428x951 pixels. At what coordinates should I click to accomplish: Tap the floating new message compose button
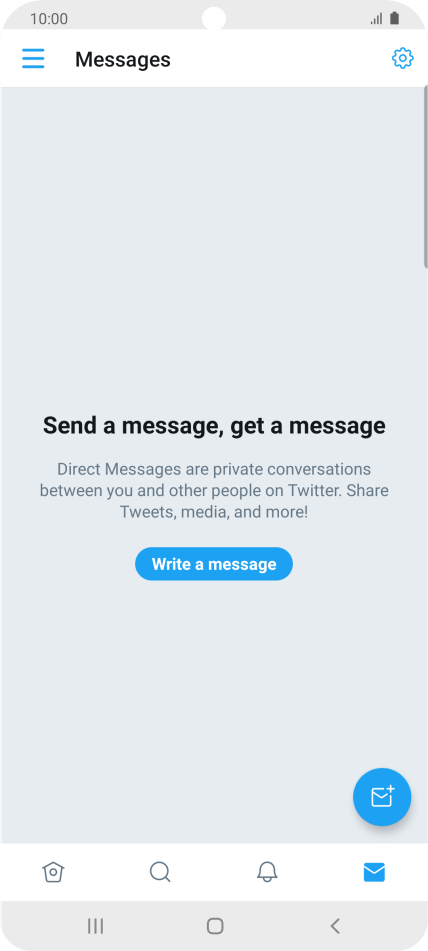pyautogui.click(x=382, y=797)
